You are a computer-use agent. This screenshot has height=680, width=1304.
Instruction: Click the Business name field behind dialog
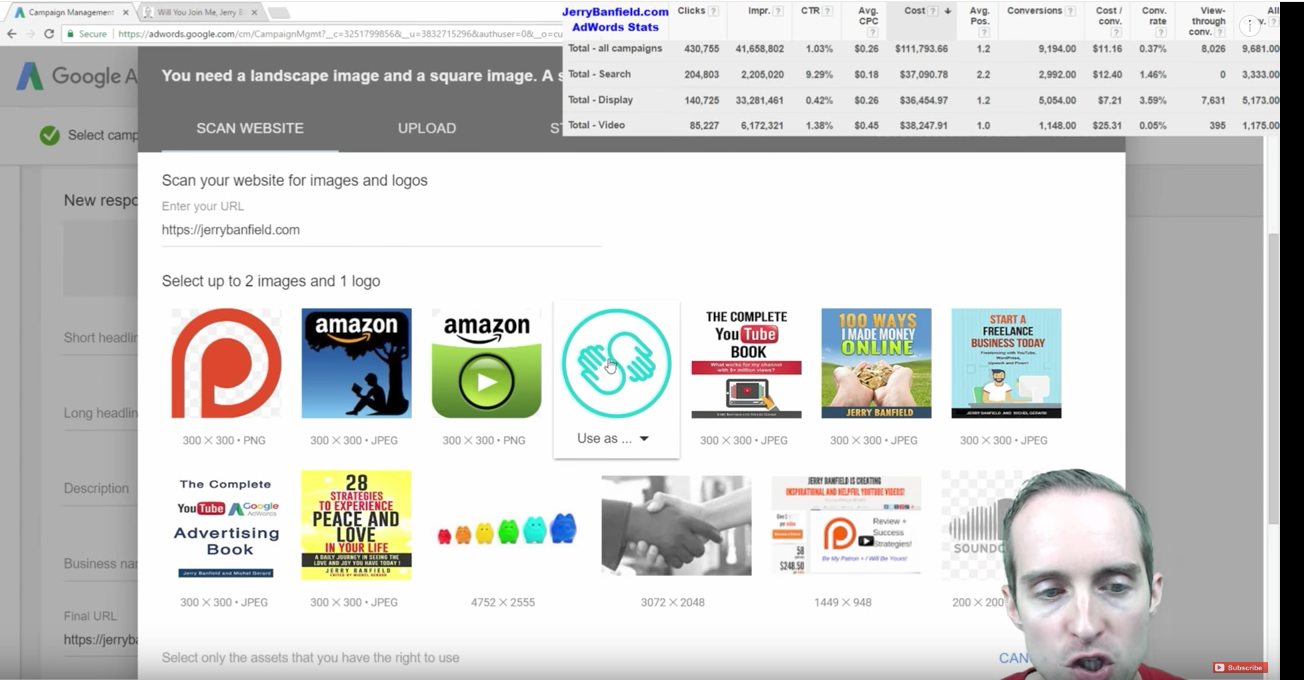tap(100, 563)
